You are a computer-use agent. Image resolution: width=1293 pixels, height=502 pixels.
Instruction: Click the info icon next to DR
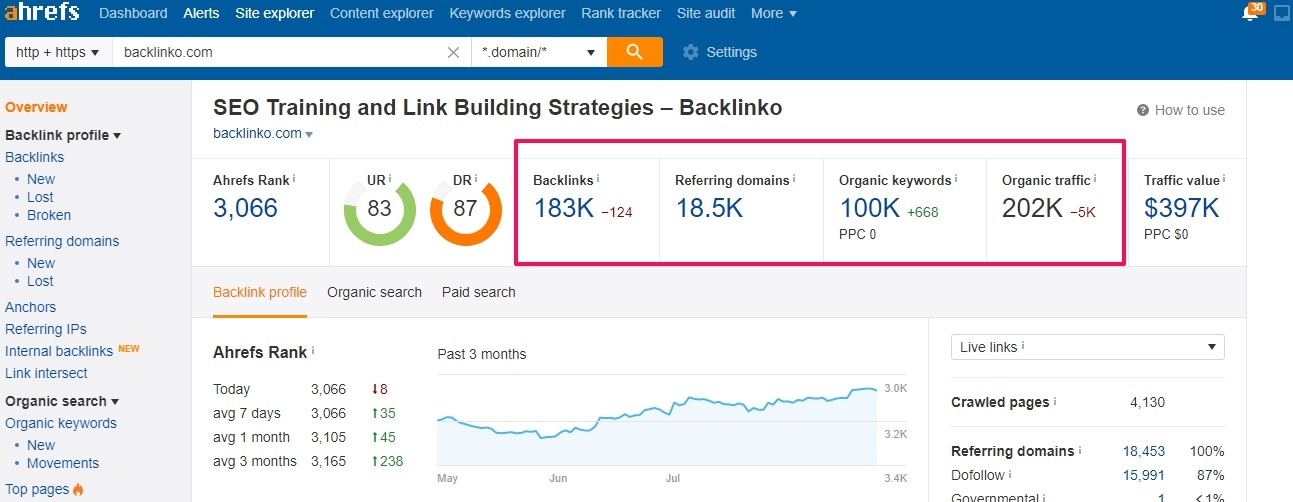pyautogui.click(x=476, y=180)
